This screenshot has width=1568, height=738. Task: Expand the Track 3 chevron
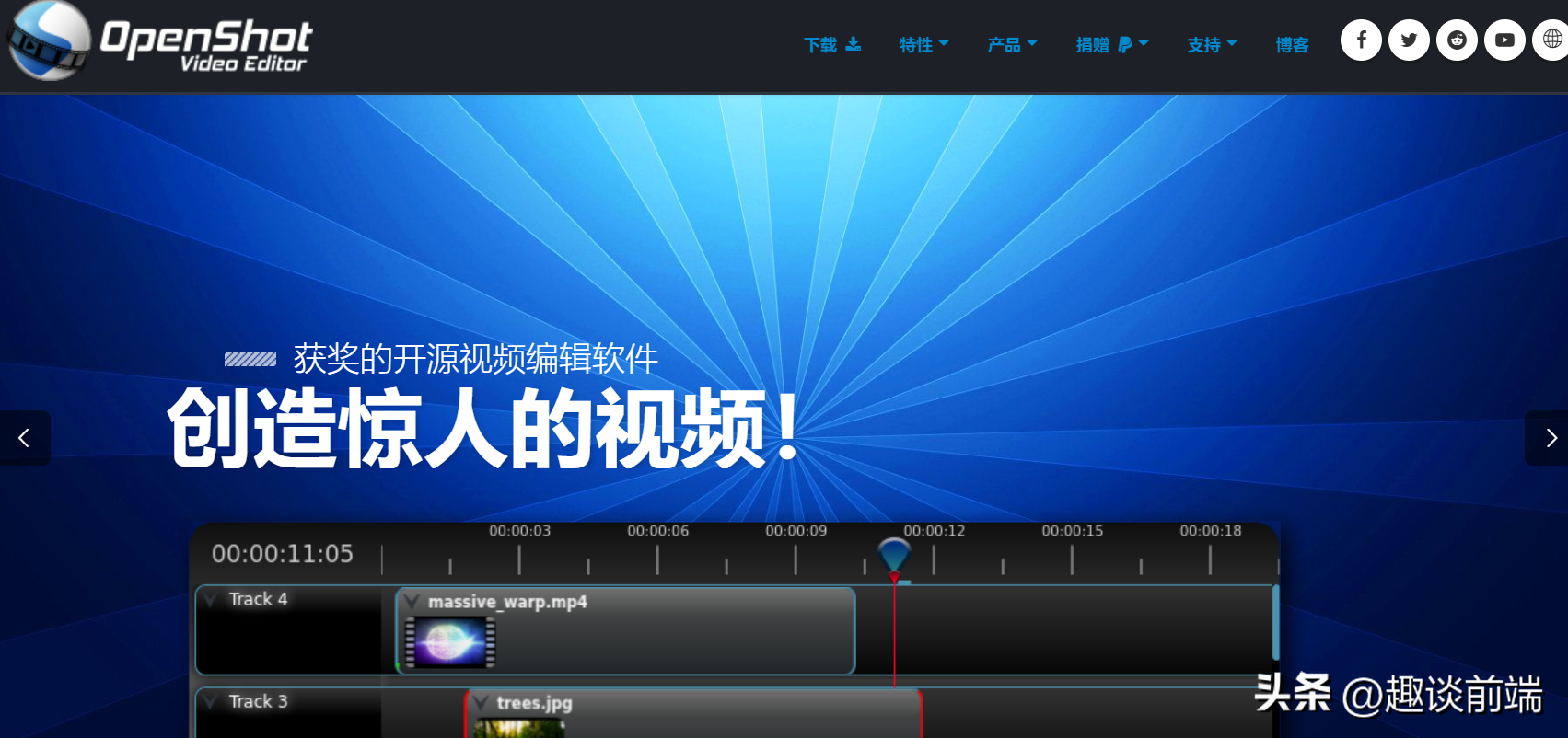212,701
